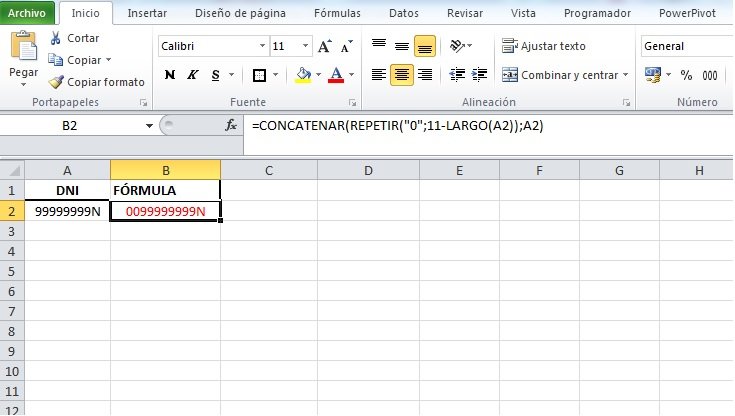Screen dimensions: 735x416
Task: Select cell A2 with 99999999N
Action: tap(68, 211)
